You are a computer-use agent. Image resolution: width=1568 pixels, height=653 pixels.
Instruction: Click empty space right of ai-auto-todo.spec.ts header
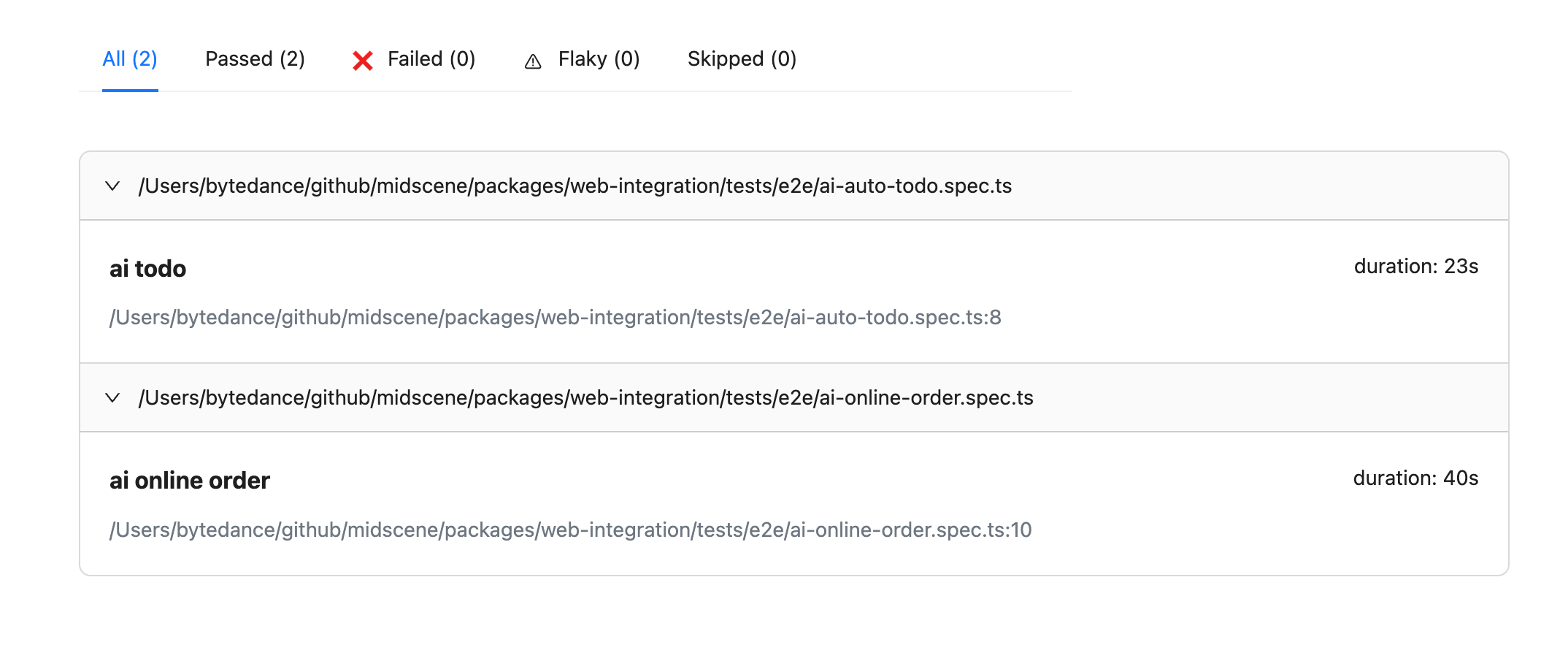click(x=1256, y=186)
